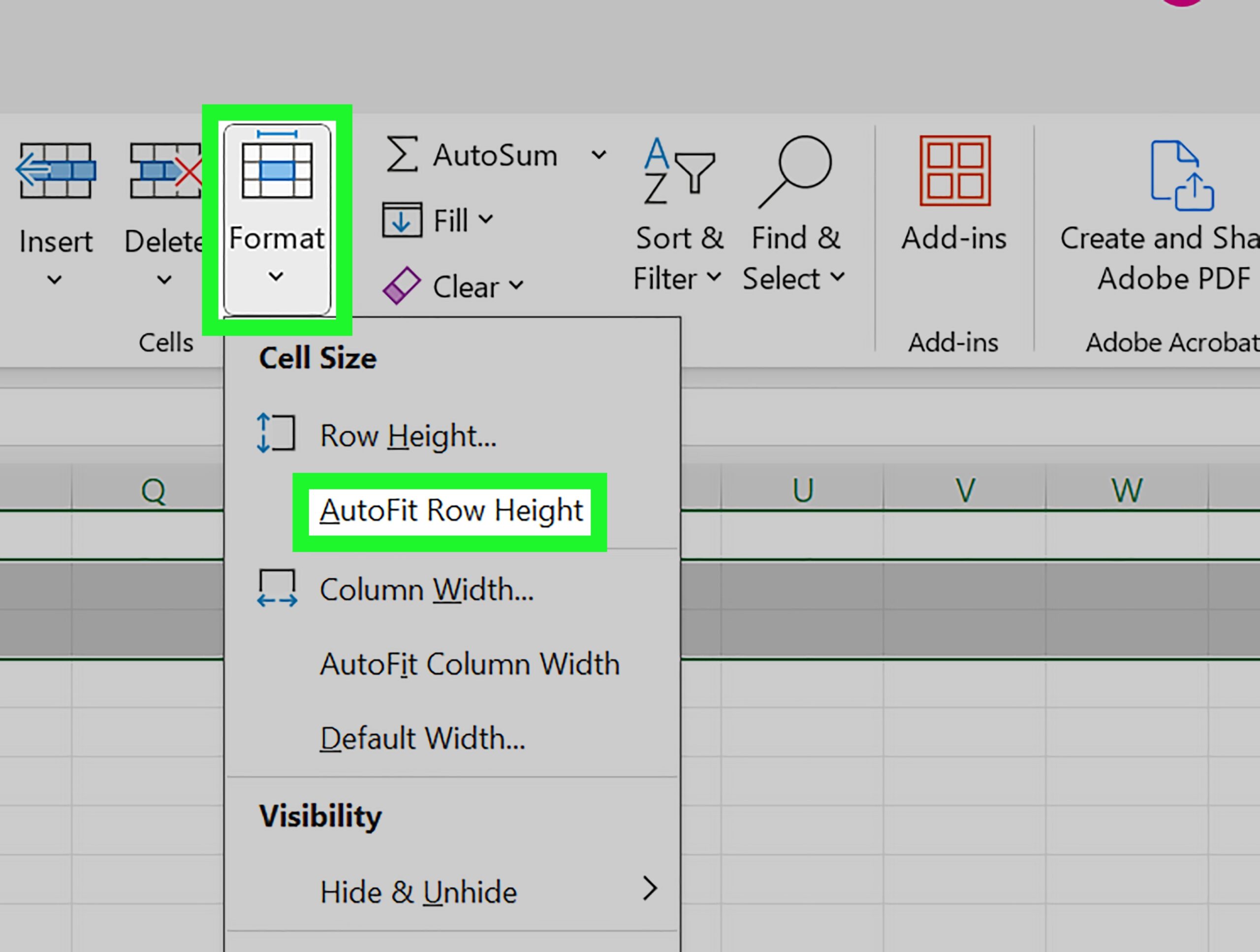This screenshot has height=952, width=1260.
Task: Click the Clear label
Action: [x=466, y=286]
